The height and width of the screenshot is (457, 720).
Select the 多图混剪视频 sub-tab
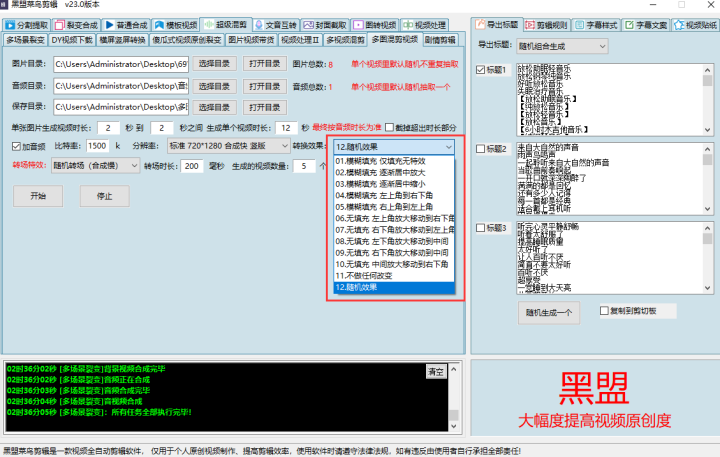click(x=395, y=39)
